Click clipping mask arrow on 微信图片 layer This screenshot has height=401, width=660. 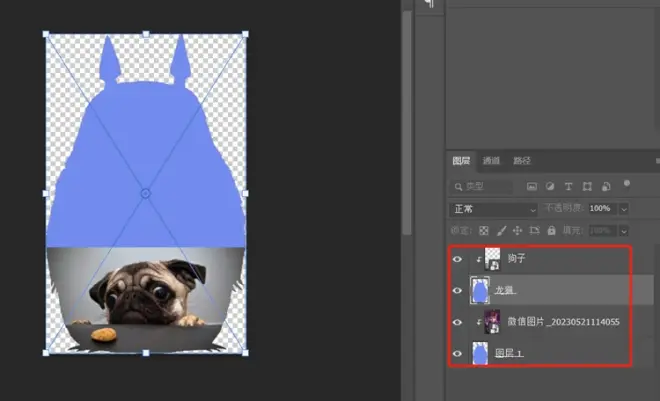pos(479,323)
